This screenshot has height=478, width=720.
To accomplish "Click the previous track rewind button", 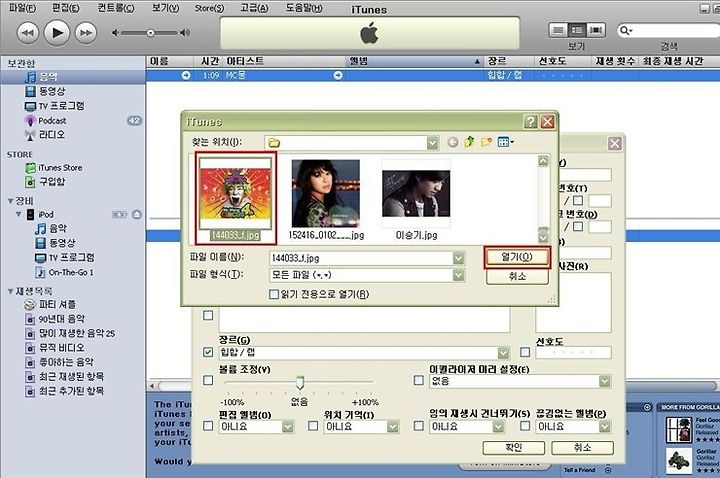I will [28, 33].
